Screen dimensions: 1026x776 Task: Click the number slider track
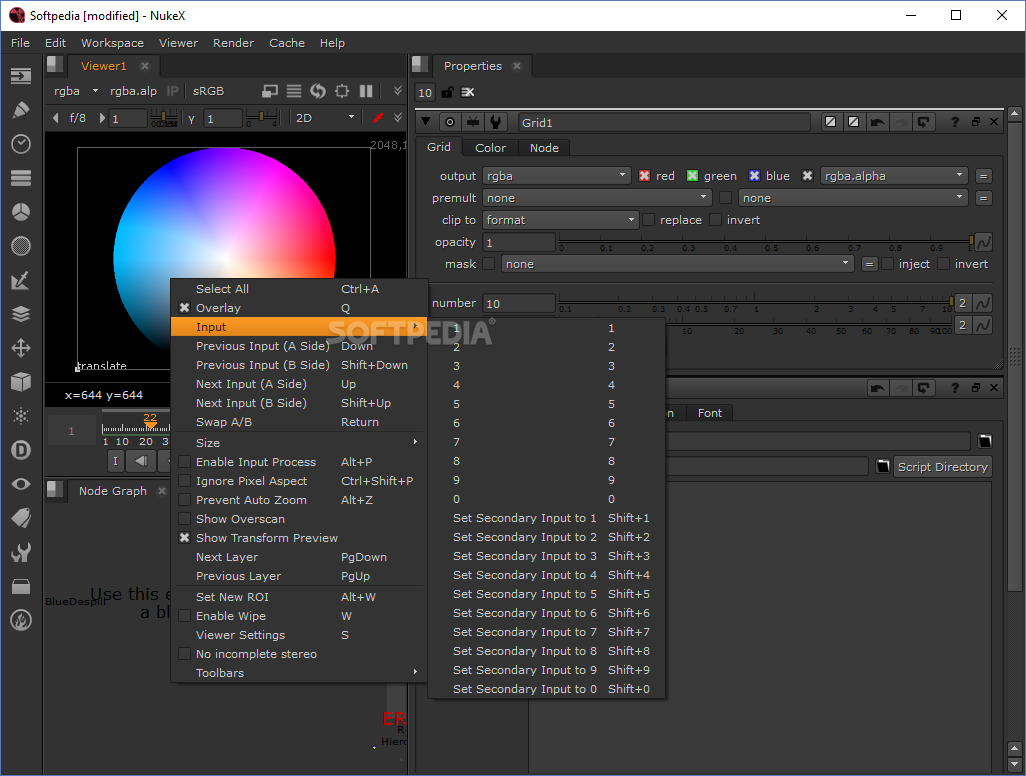point(756,302)
